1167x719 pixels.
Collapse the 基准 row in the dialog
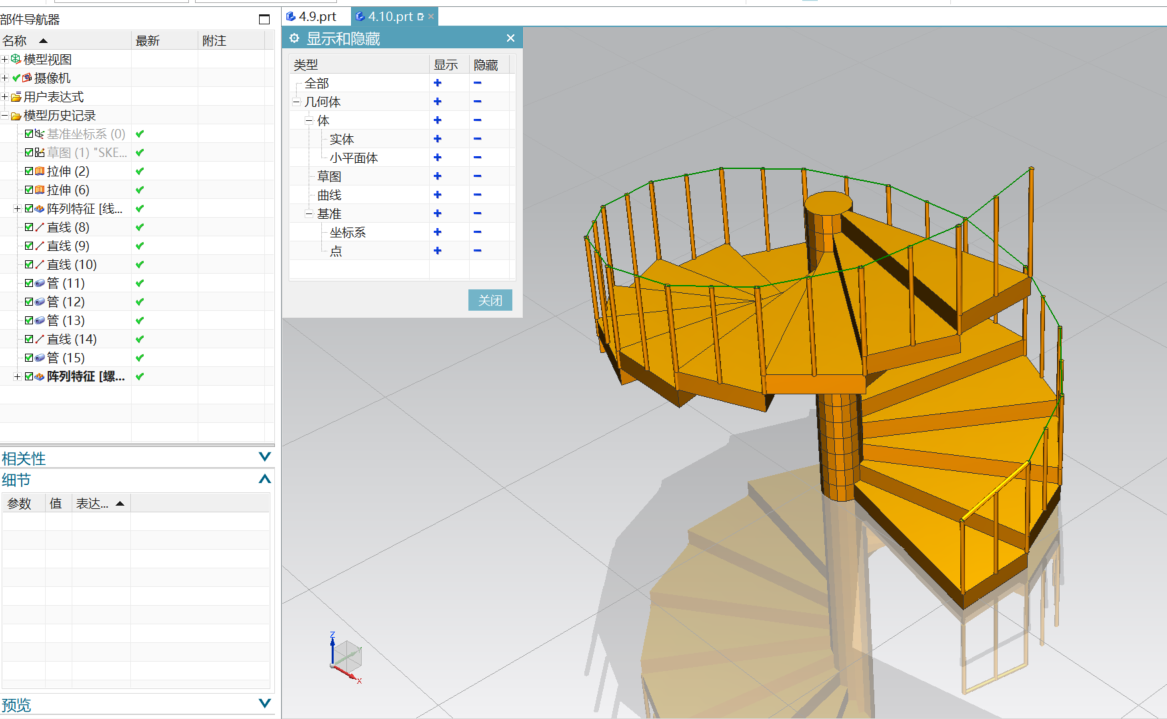309,214
